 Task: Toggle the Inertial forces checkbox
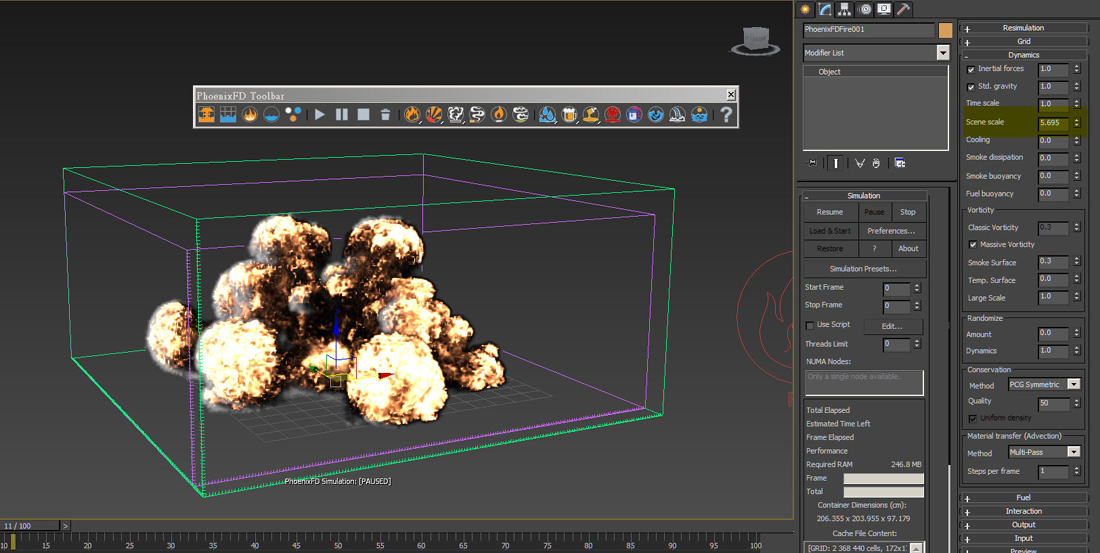971,70
